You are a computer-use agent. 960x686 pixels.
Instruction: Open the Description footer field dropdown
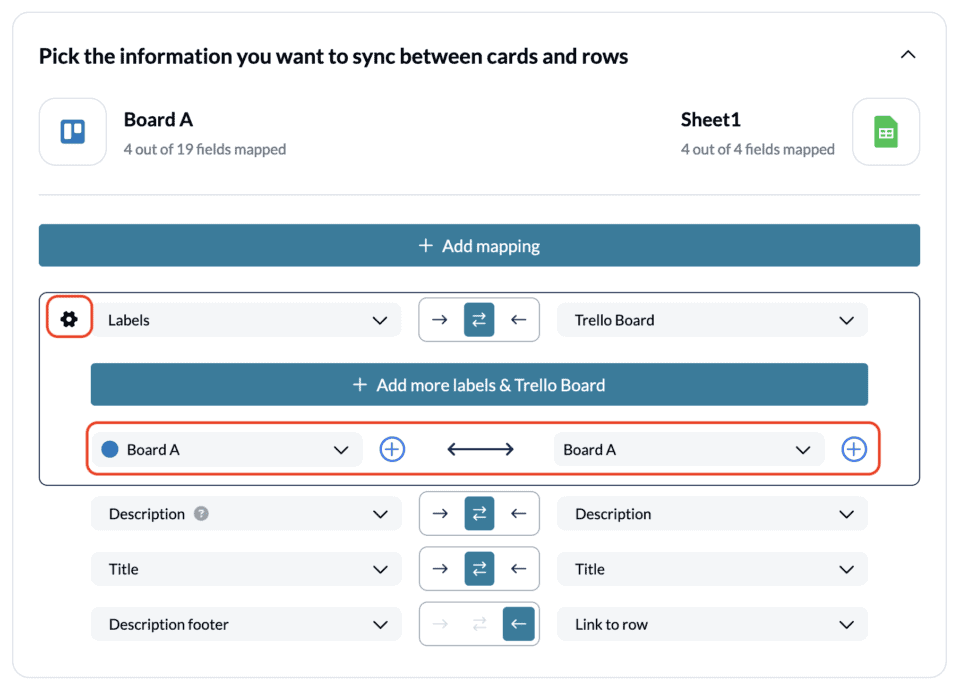coord(246,624)
